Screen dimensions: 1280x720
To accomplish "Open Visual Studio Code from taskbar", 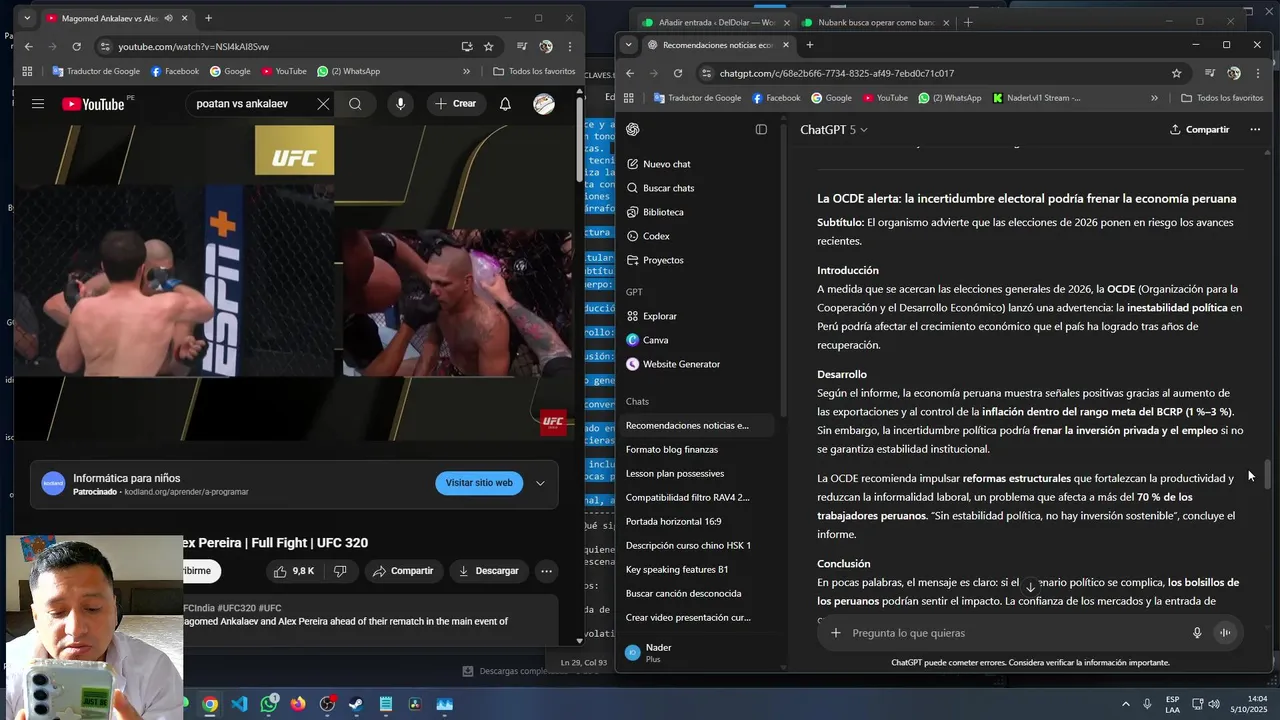I will [239, 704].
